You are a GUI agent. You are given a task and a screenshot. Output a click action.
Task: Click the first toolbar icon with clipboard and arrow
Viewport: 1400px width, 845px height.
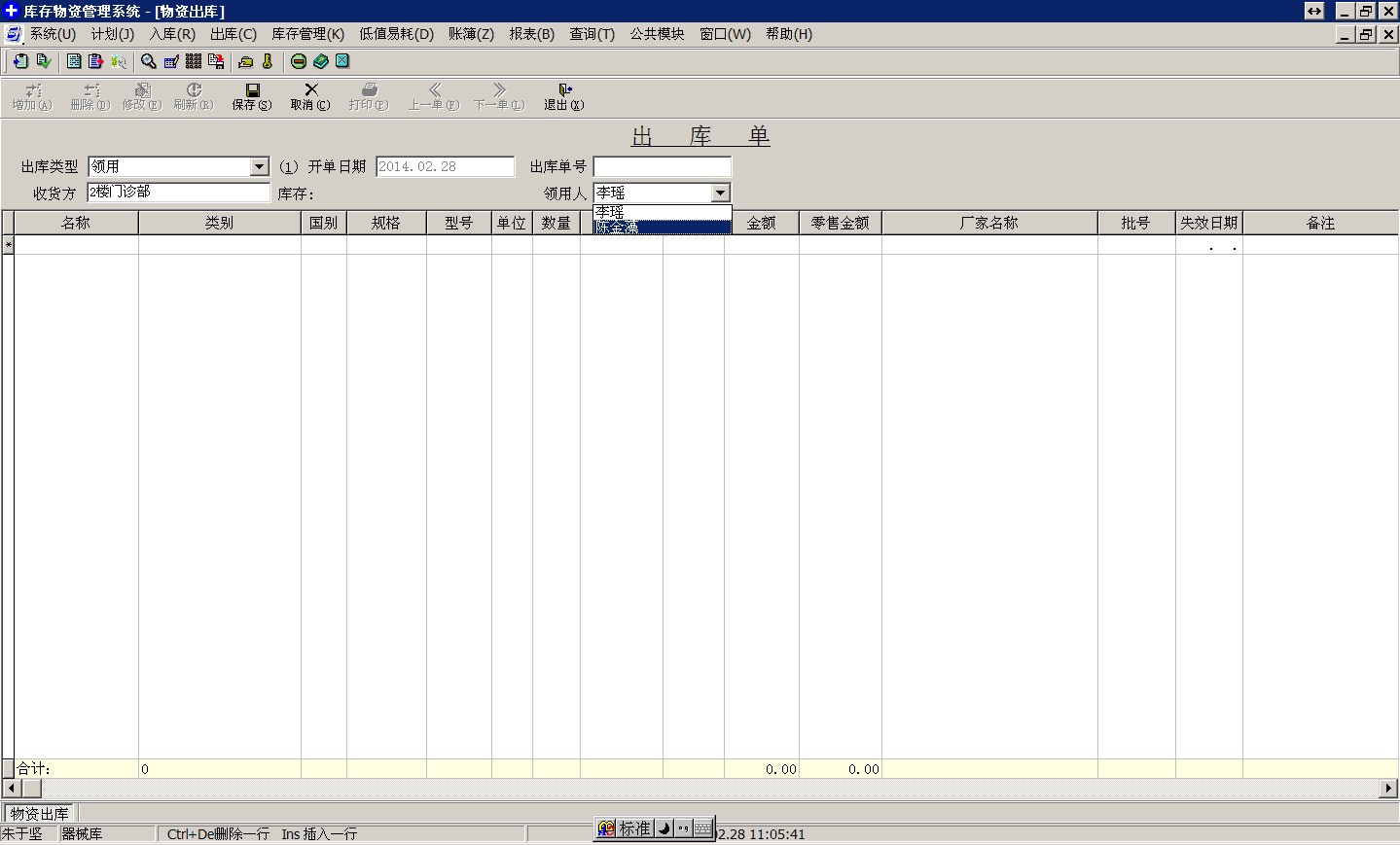click(19, 61)
